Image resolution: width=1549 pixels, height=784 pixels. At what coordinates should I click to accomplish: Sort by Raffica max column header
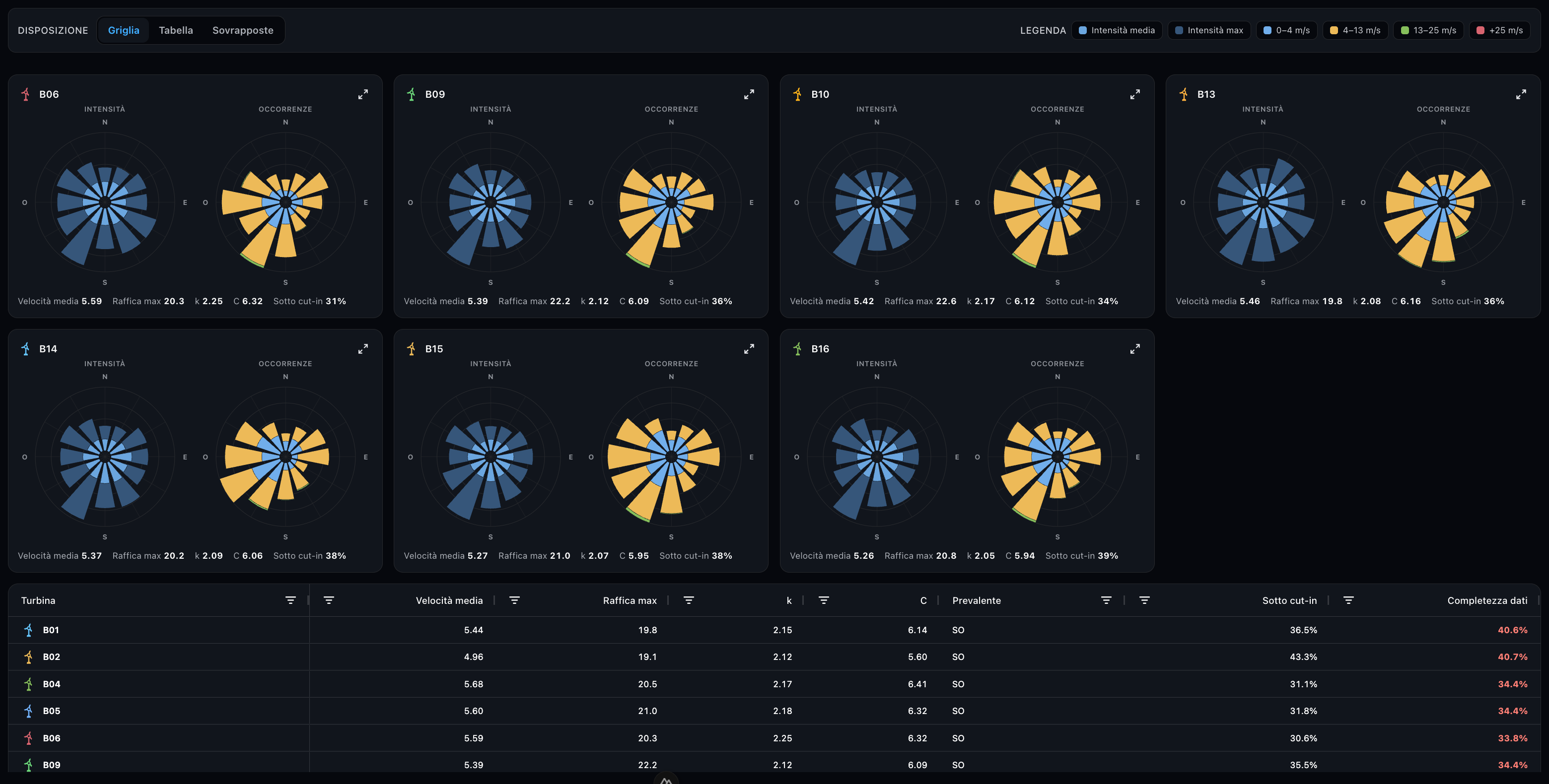(630, 601)
